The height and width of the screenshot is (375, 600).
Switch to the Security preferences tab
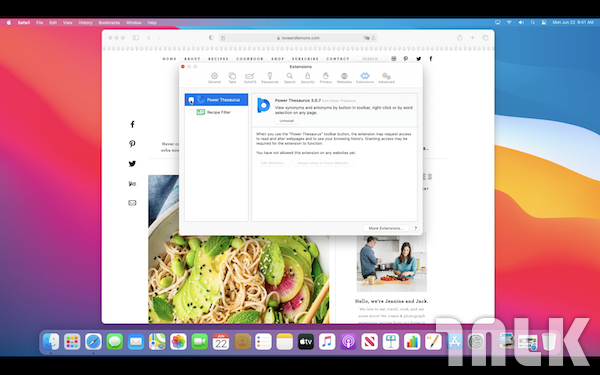(307, 78)
